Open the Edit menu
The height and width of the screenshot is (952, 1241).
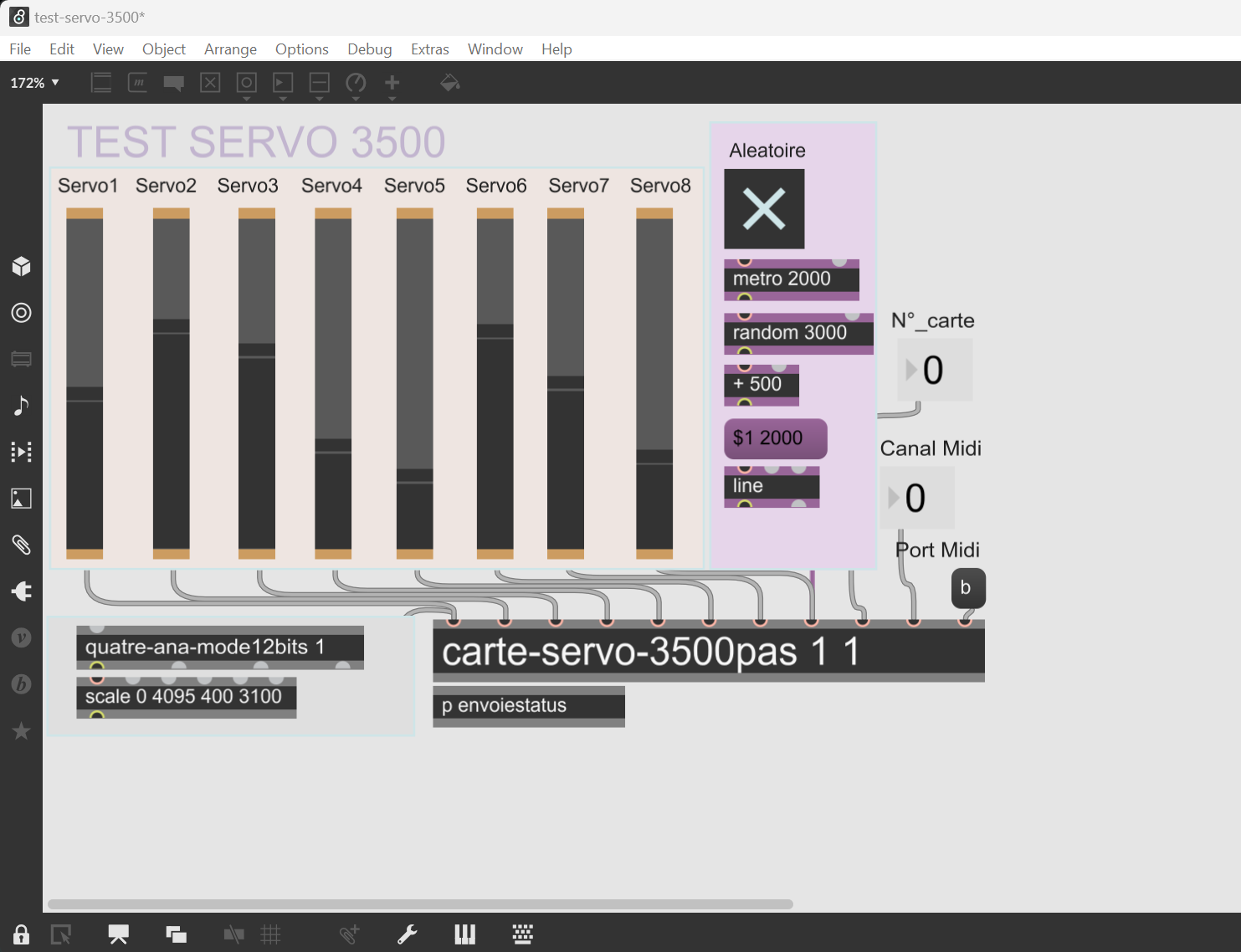pyautogui.click(x=62, y=49)
